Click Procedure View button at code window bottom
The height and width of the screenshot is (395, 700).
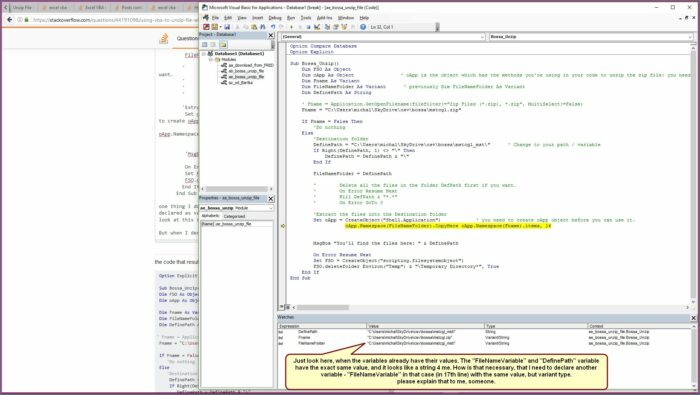coord(282,307)
